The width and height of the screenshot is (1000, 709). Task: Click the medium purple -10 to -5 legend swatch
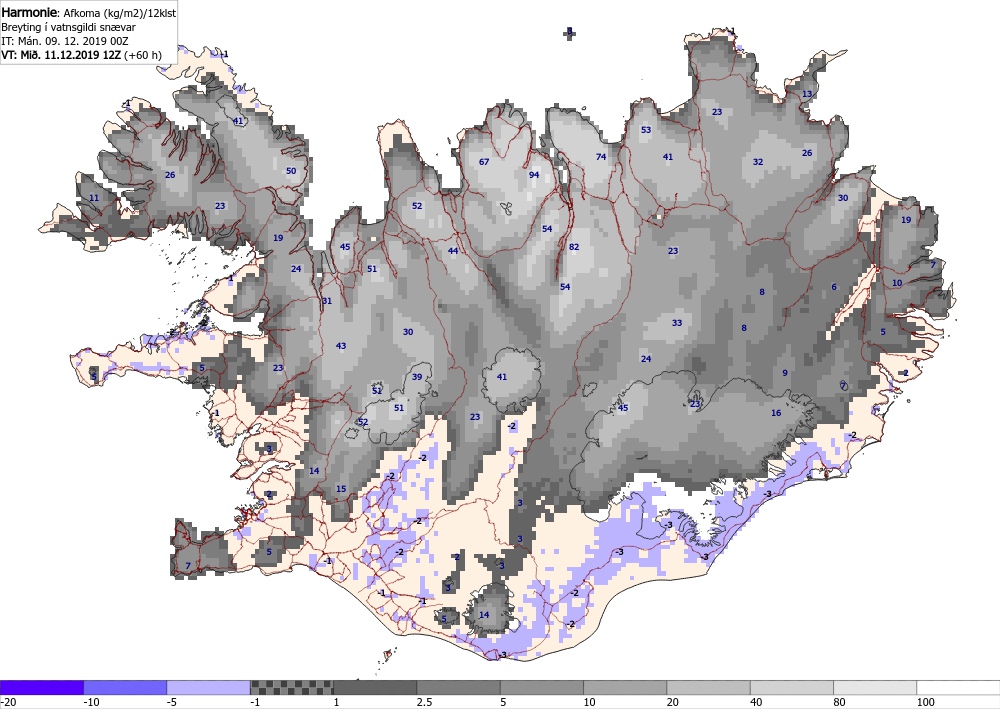[x=125, y=687]
